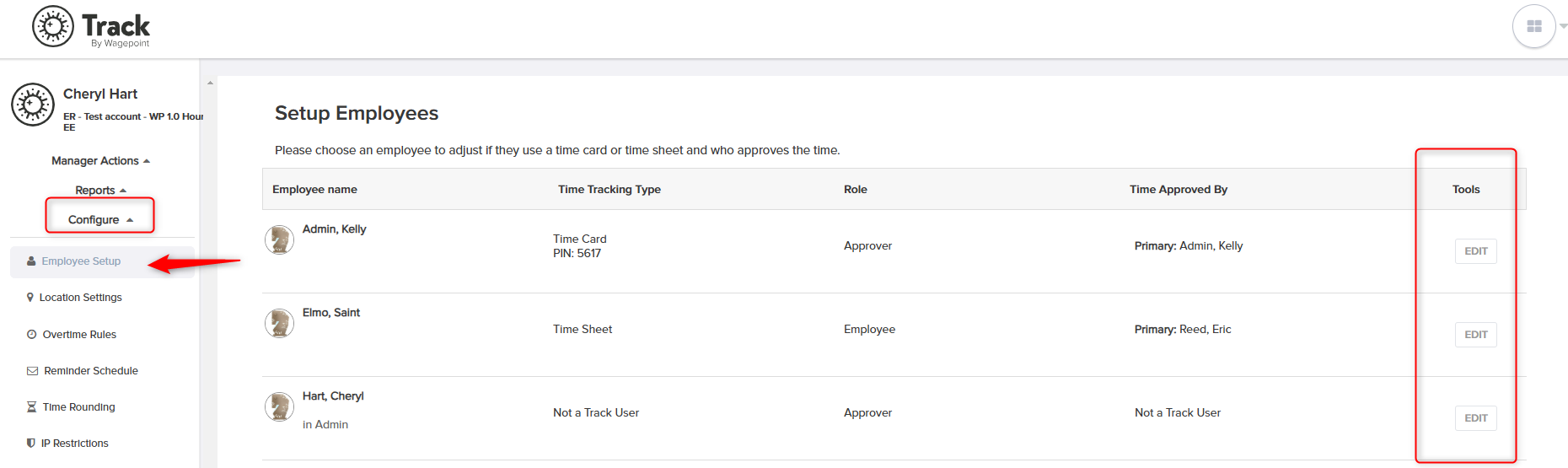Open the apps grid icon at top right
Viewport: 1568px width, 468px height.
tap(1533, 26)
